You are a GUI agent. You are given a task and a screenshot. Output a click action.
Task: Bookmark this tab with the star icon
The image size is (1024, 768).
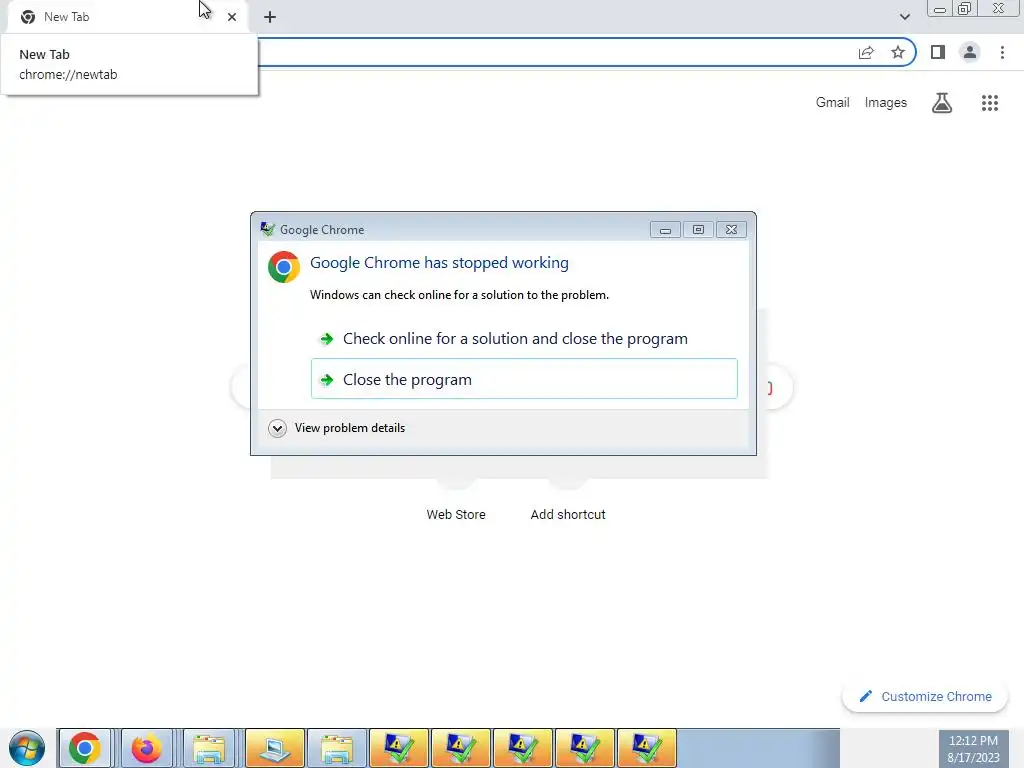pyautogui.click(x=898, y=52)
